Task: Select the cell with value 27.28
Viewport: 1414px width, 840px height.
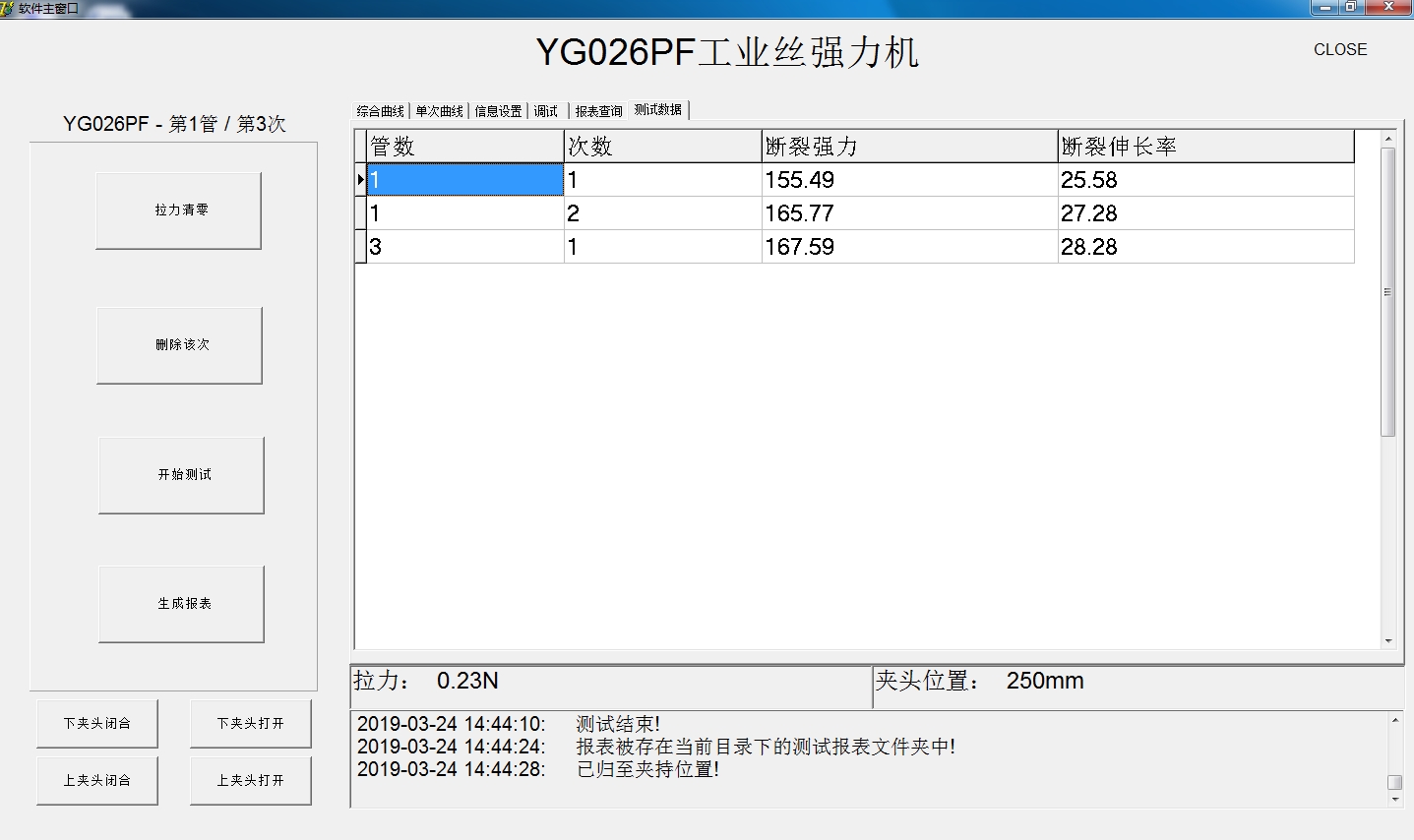Action: click(x=1206, y=213)
